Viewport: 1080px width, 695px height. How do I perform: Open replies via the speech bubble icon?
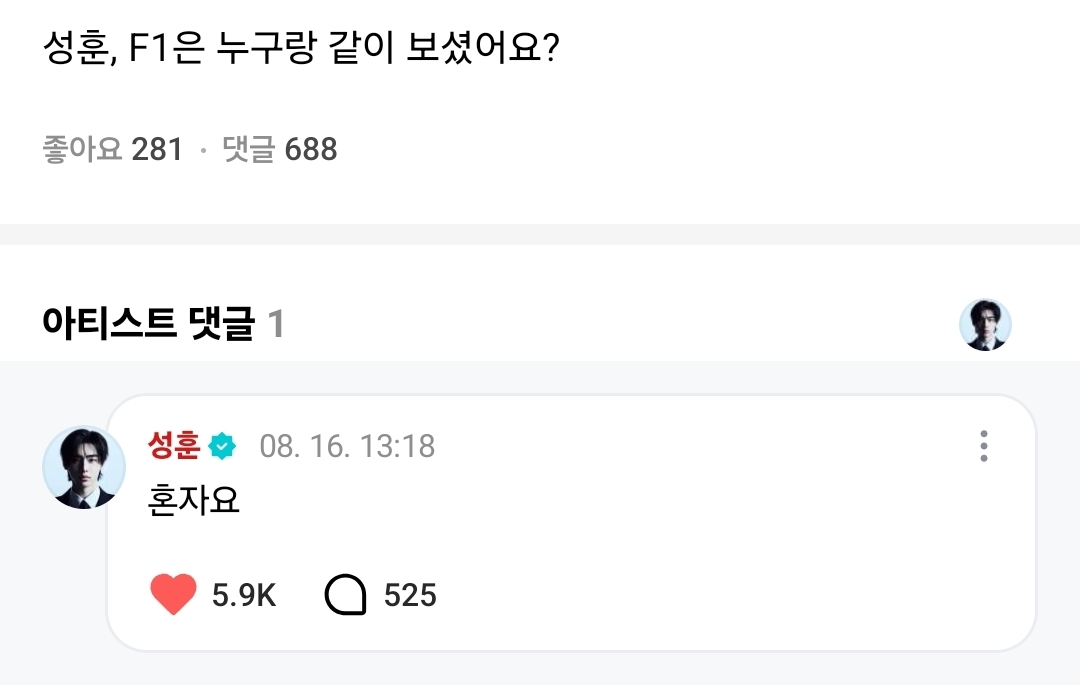click(x=346, y=596)
